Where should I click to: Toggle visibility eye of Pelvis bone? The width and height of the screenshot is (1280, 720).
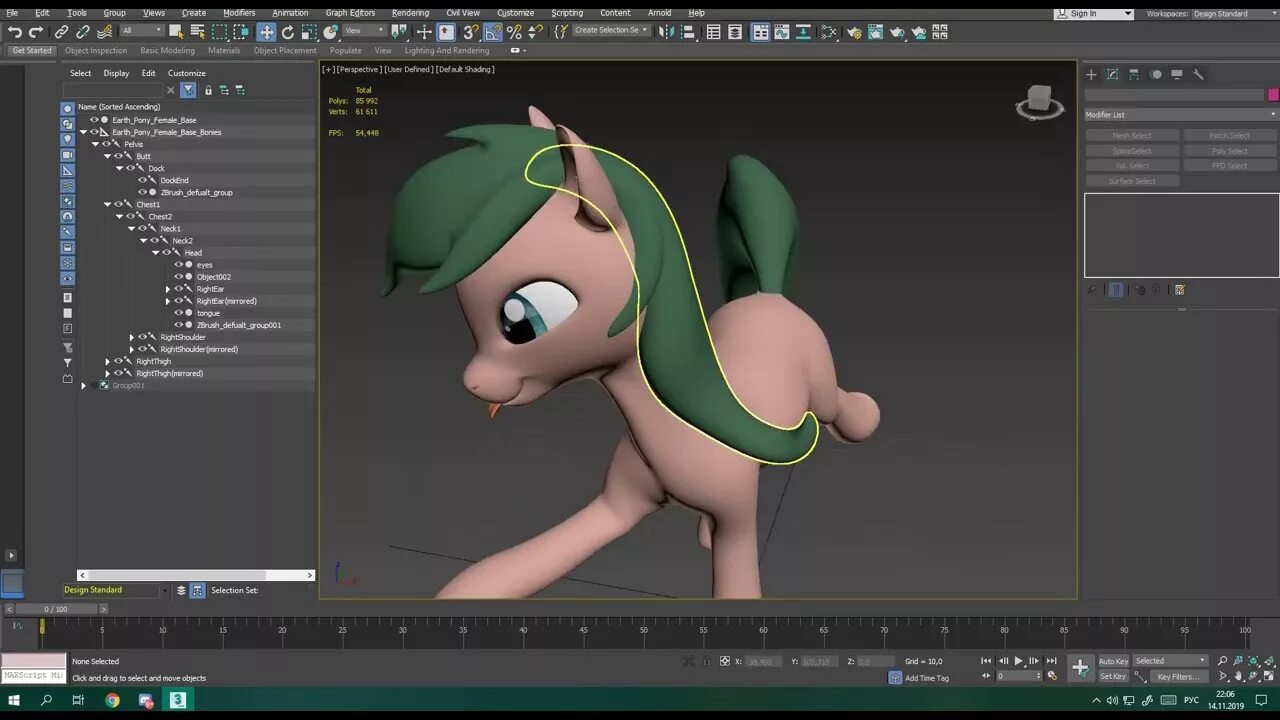106,144
